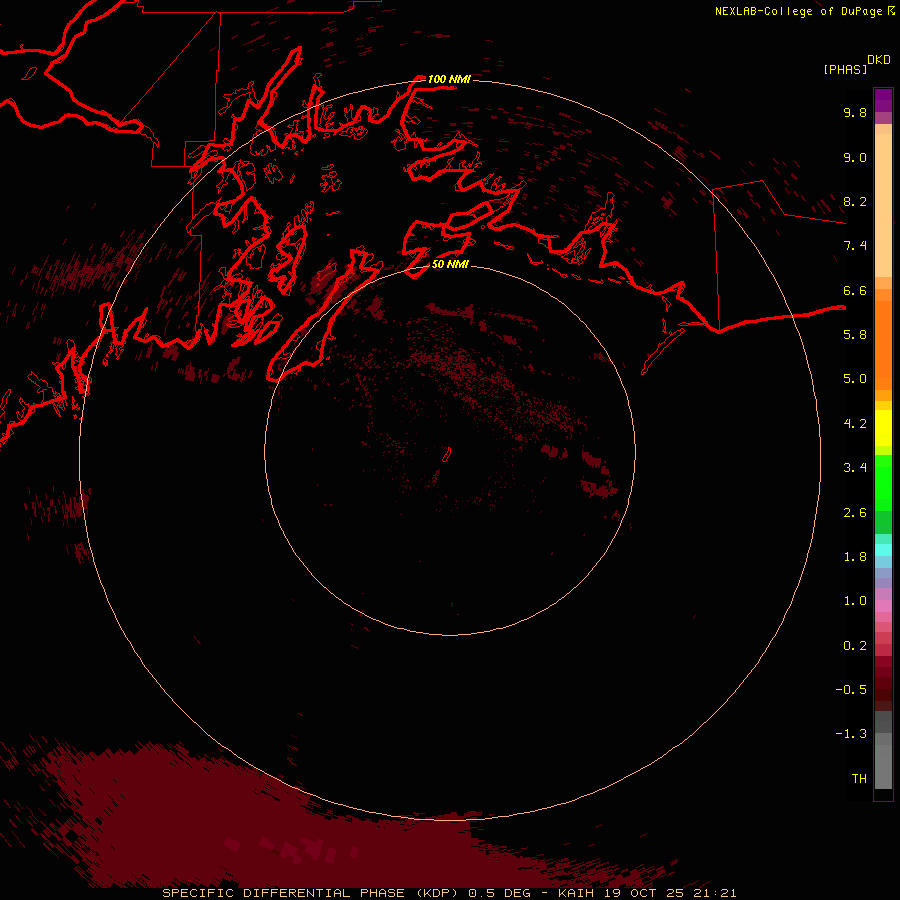The height and width of the screenshot is (900, 900).
Task: Click the 1.8 color scale value
Action: [x=855, y=557]
